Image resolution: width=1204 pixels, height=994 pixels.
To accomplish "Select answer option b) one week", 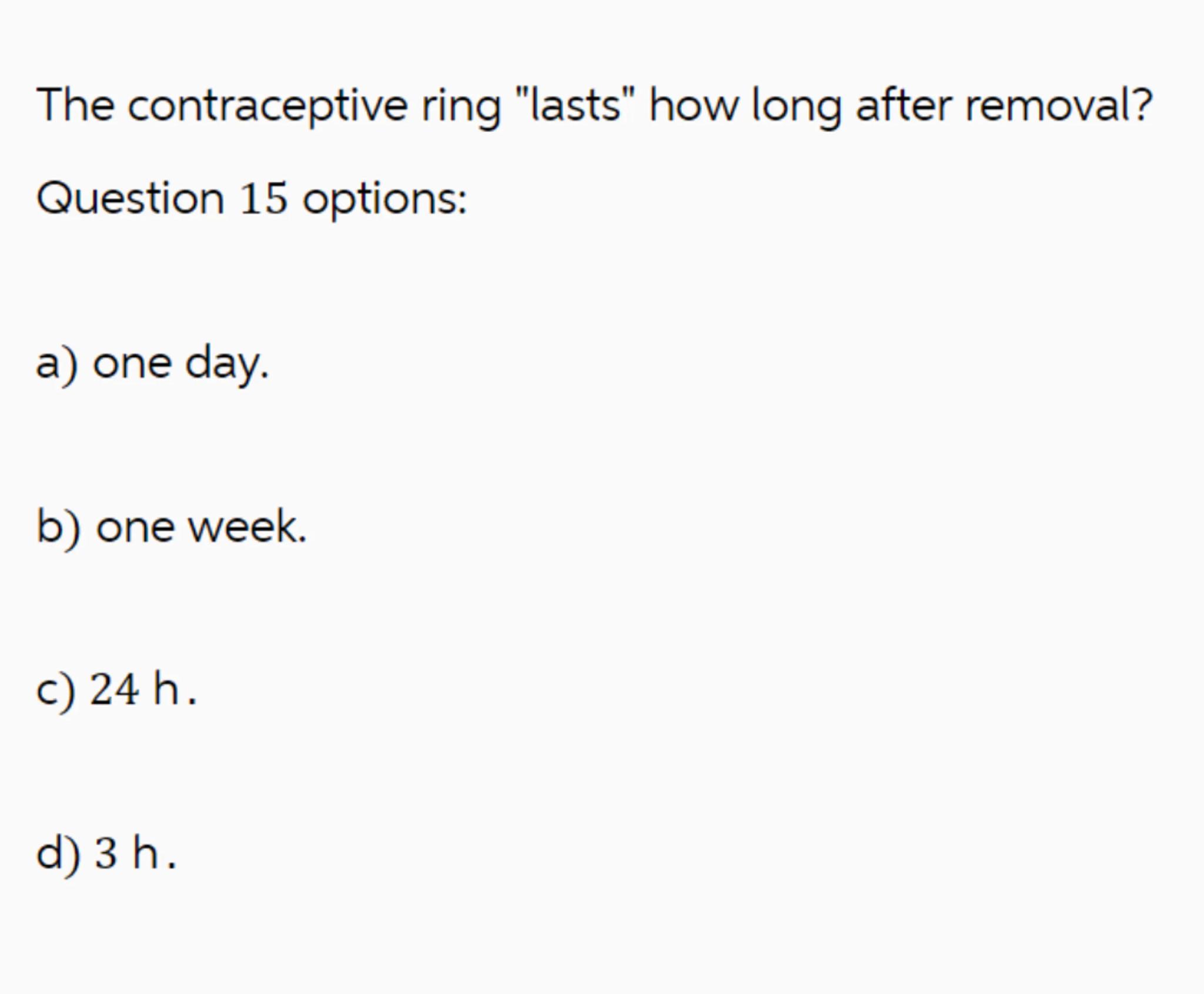I will 171,527.
